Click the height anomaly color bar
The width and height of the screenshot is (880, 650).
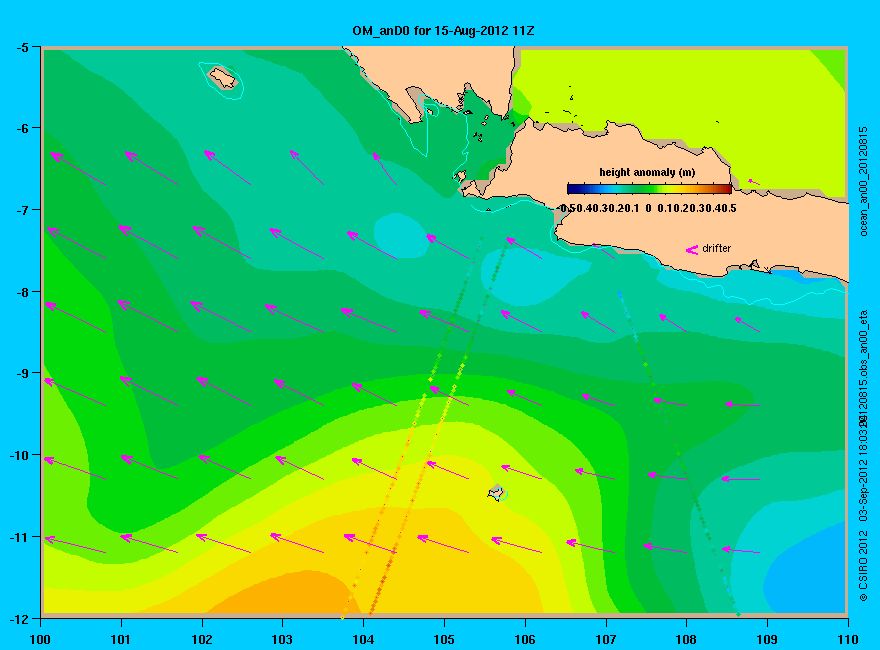[x=649, y=189]
